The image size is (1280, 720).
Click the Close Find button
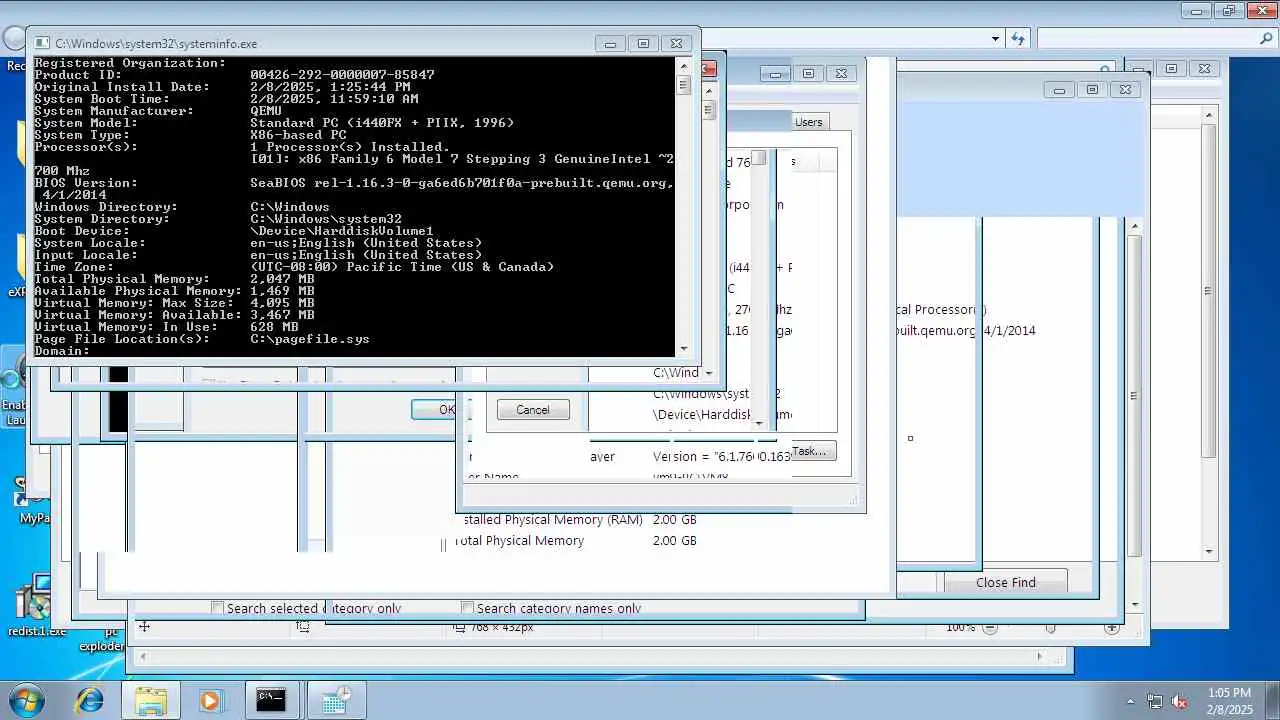[1006, 582]
